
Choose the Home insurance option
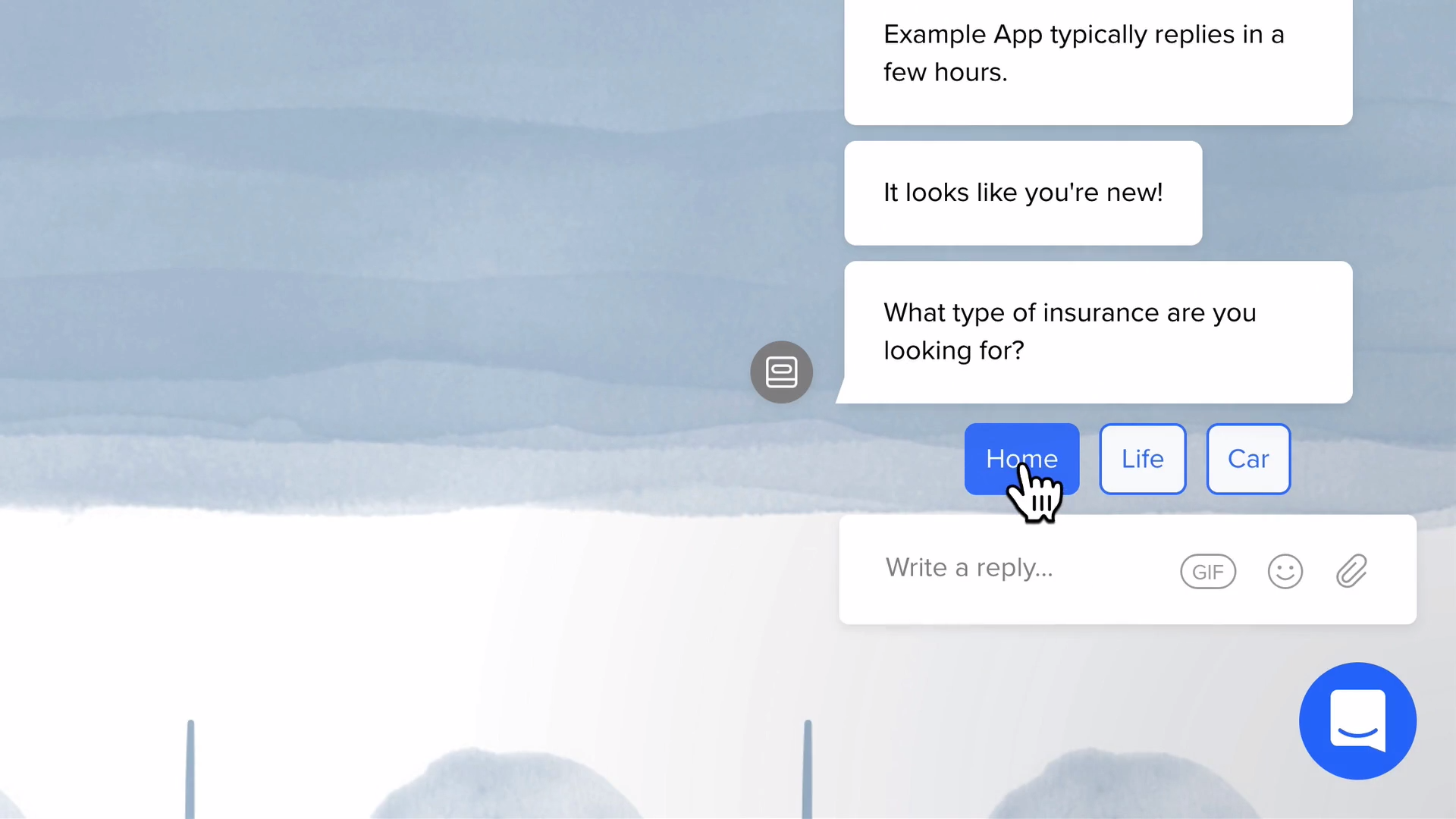pos(1021,459)
